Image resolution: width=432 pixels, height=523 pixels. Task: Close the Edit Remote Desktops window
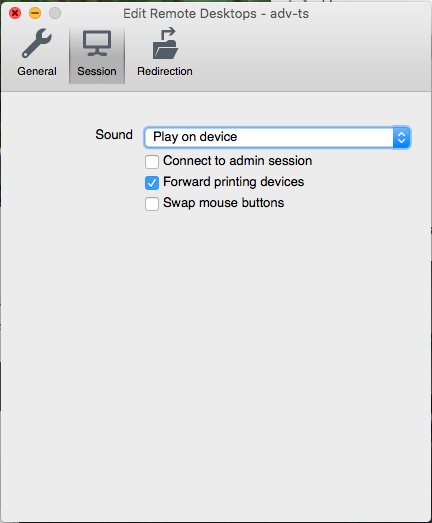point(15,13)
